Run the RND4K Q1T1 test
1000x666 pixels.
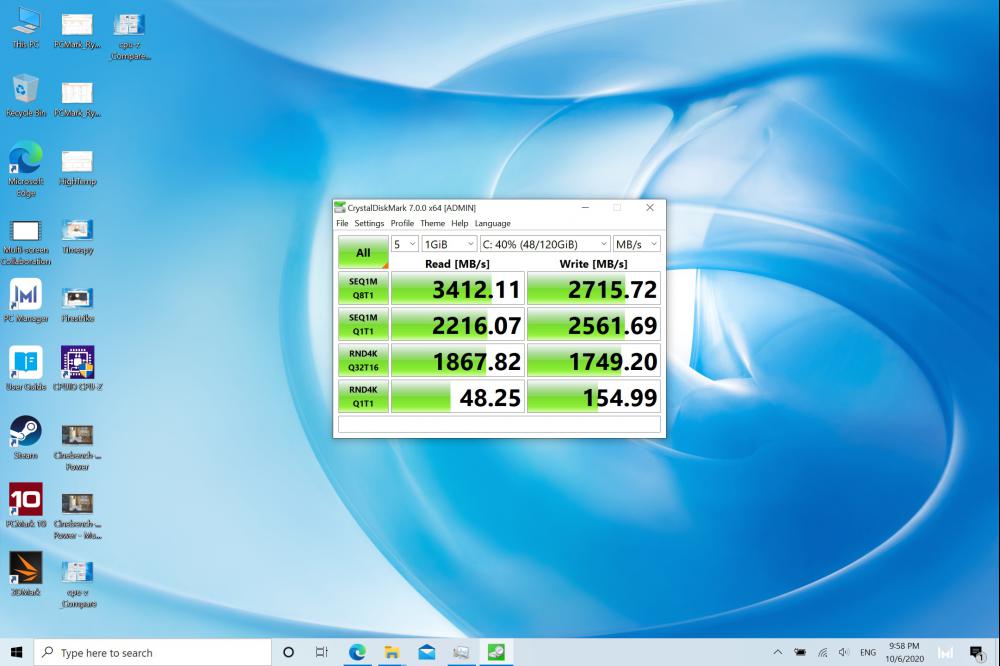[363, 397]
